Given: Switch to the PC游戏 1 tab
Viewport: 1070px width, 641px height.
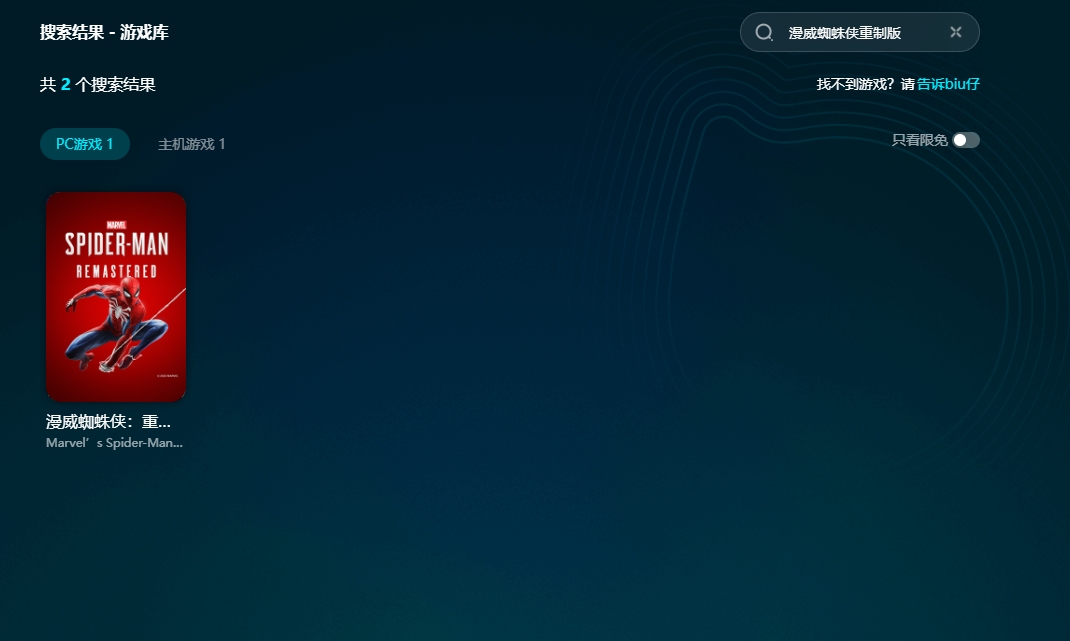Looking at the screenshot, I should tap(85, 144).
